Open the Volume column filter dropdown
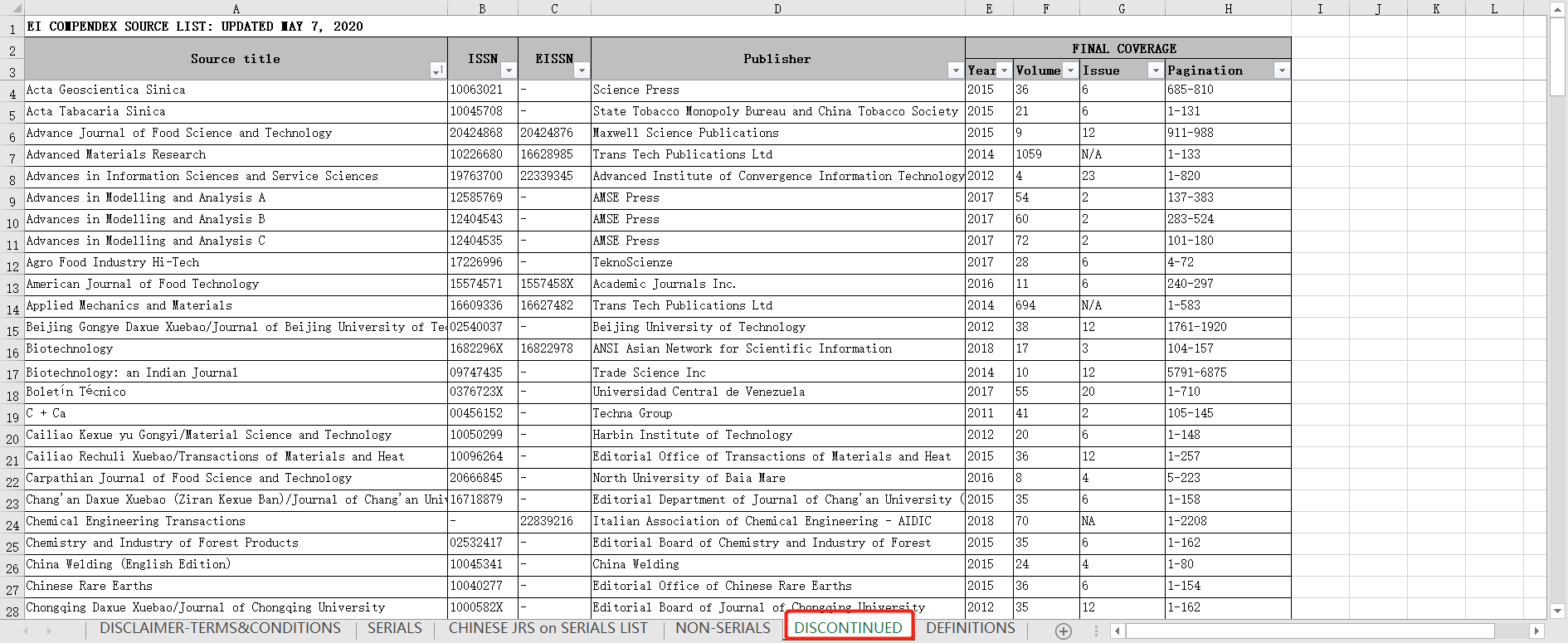Viewport: 1568px width, 643px height. pos(1070,71)
